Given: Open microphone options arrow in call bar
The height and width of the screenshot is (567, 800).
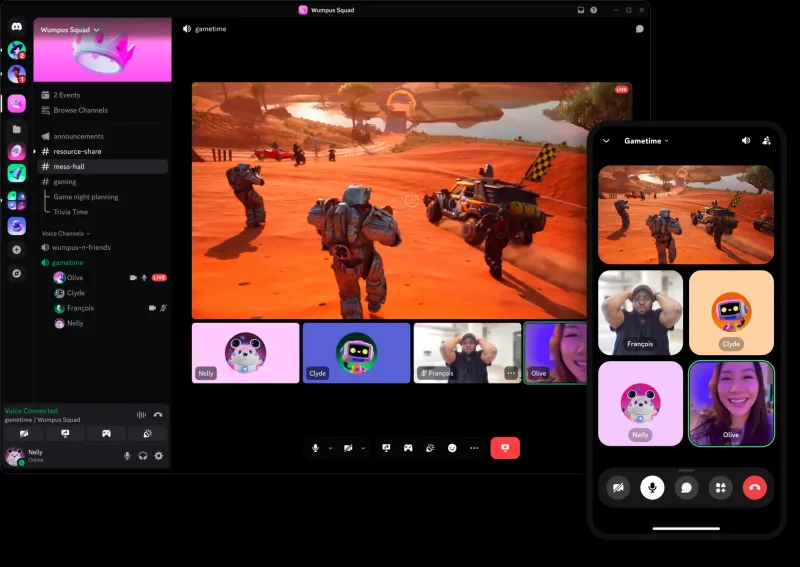Looking at the screenshot, I should coord(330,448).
